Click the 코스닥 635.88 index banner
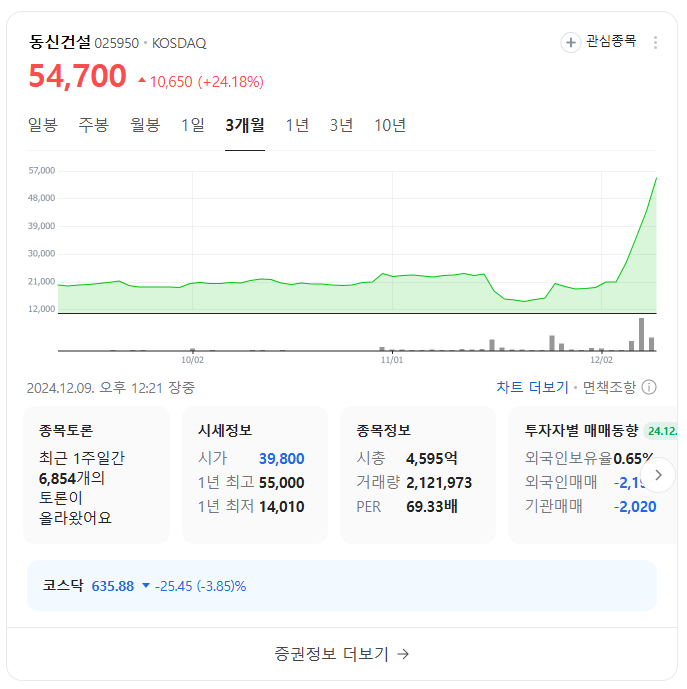The width and height of the screenshot is (687, 689). [342, 586]
